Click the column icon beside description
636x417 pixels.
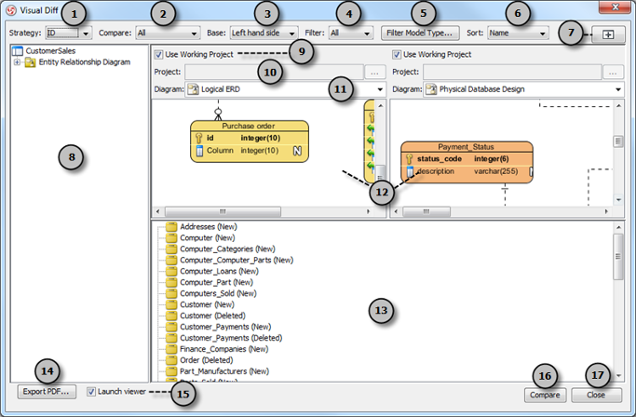tap(410, 172)
